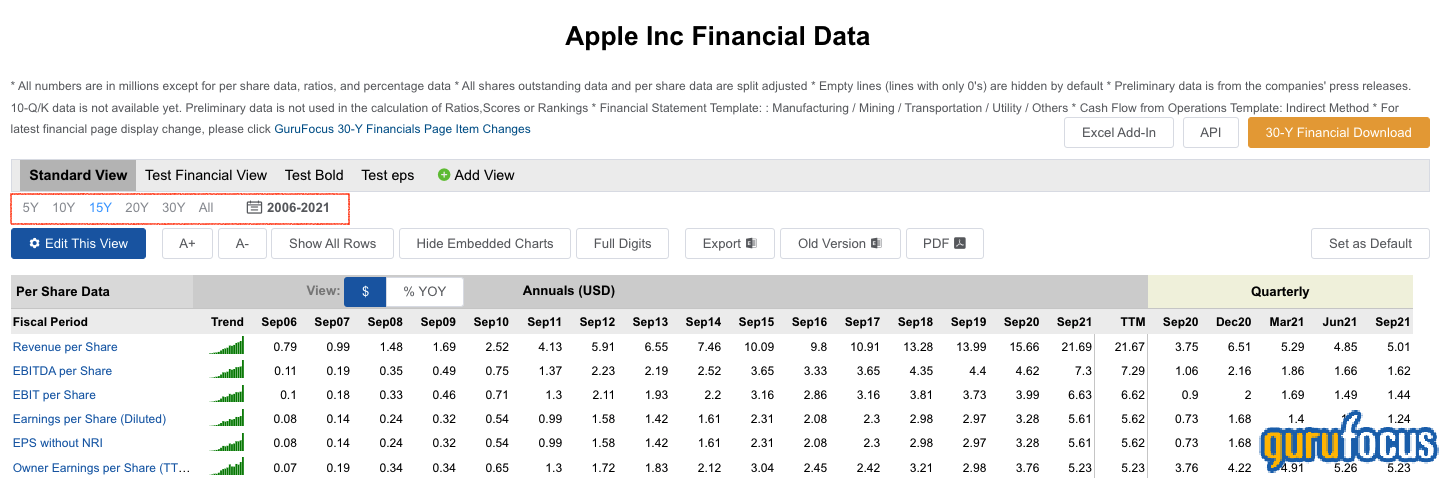Switch view to dollar values

366,291
